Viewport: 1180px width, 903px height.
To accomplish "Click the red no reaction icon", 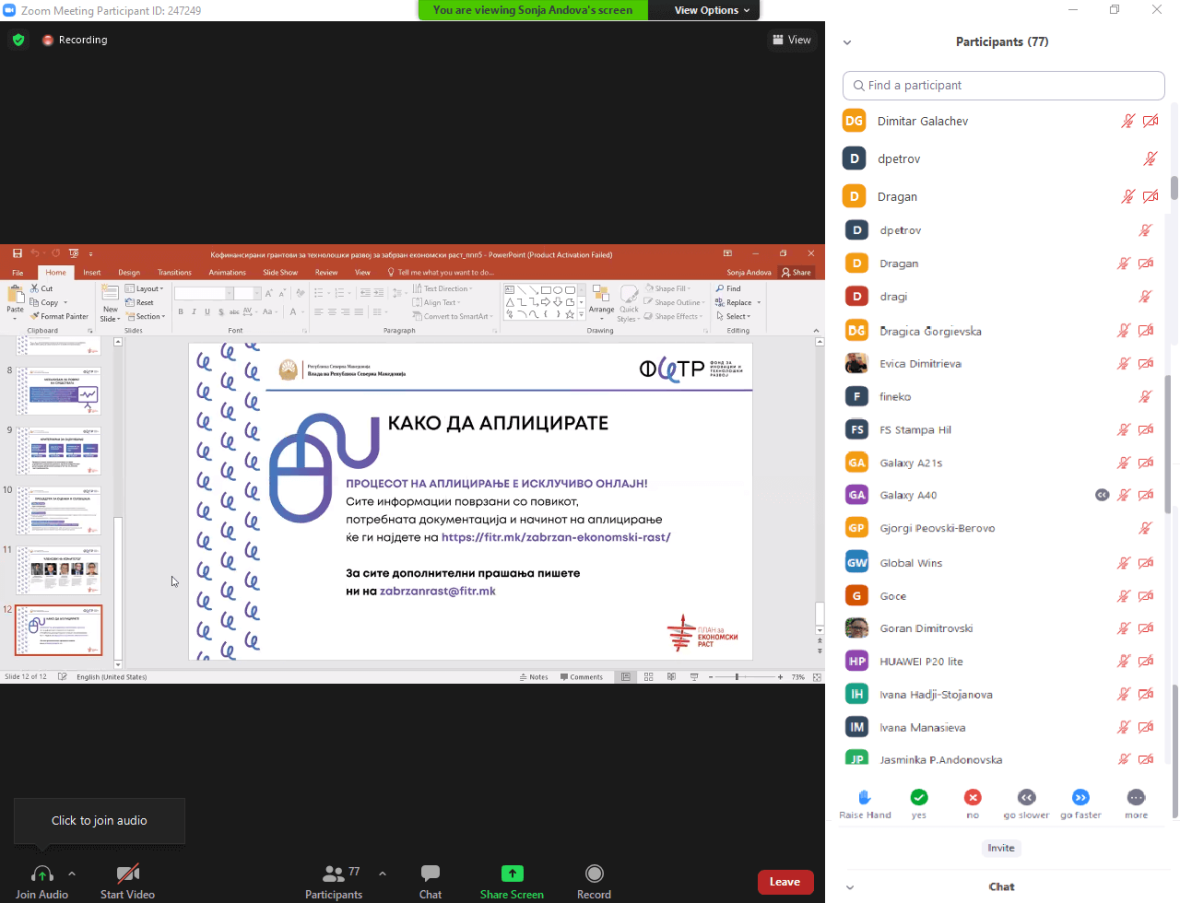I will [x=973, y=797].
